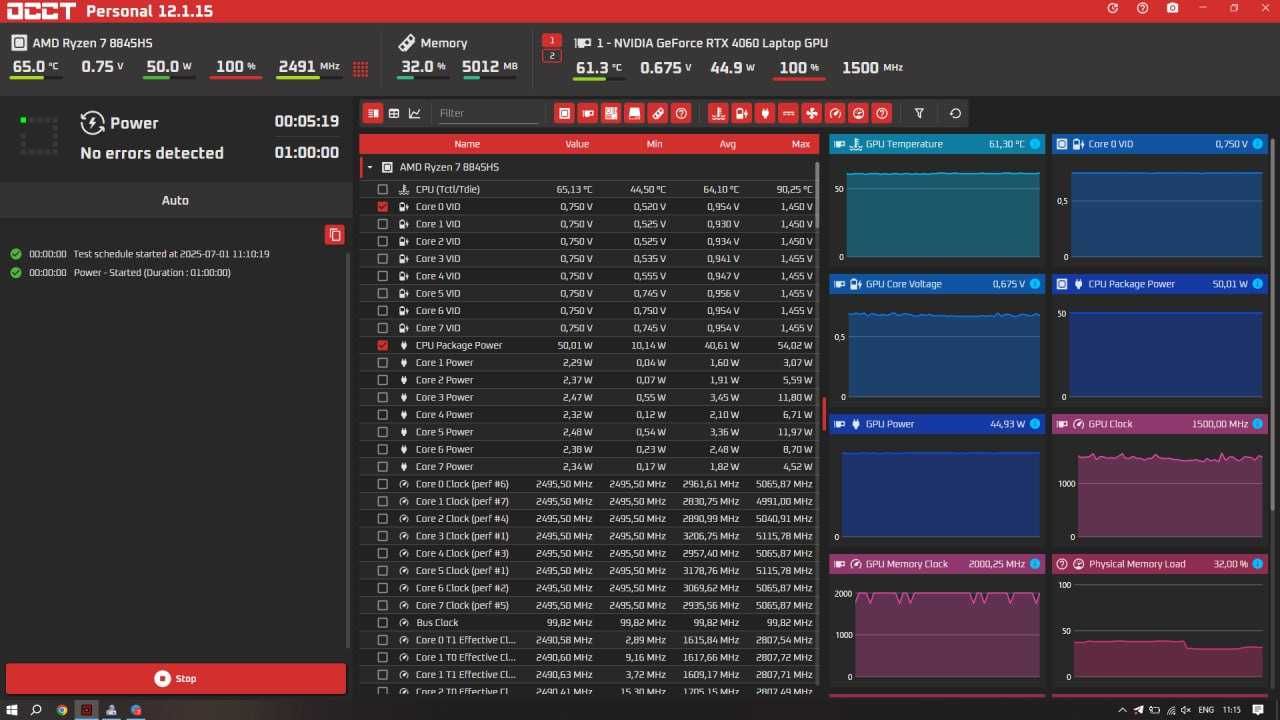1280x720 pixels.
Task: Toggle the blue dot on GPU Temperature graph
Action: (1035, 144)
